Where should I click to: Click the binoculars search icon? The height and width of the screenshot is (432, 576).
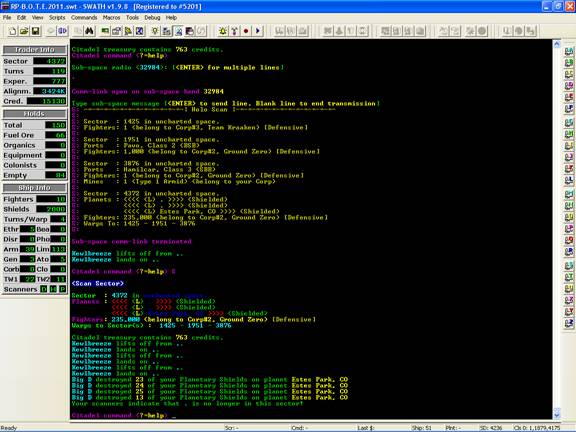(89, 31)
